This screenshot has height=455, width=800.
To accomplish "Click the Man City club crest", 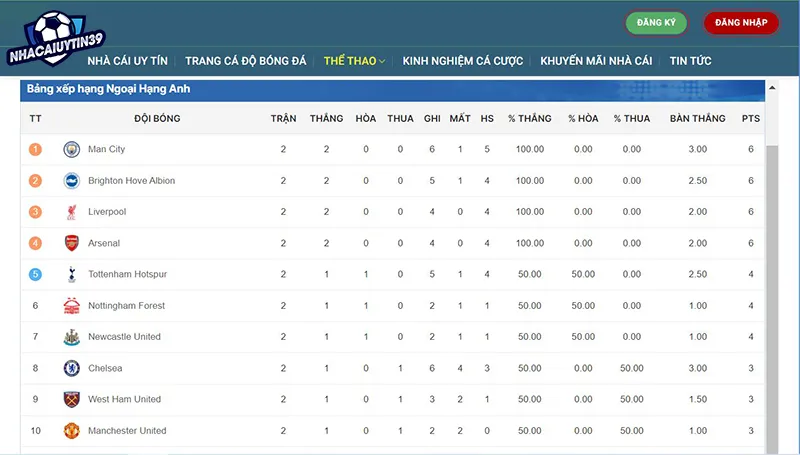I will [x=71, y=149].
